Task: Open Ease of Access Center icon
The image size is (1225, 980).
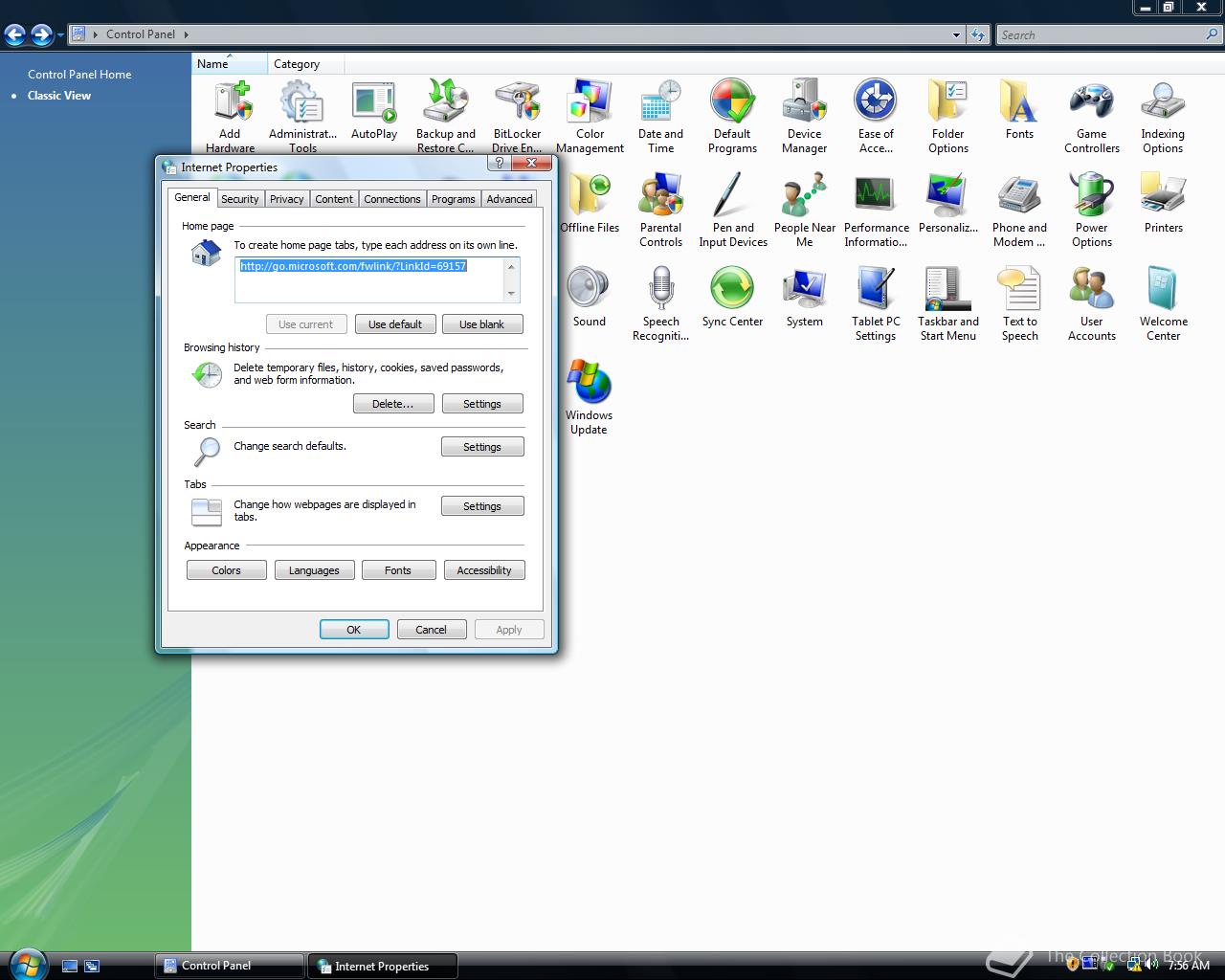Action: [x=876, y=116]
